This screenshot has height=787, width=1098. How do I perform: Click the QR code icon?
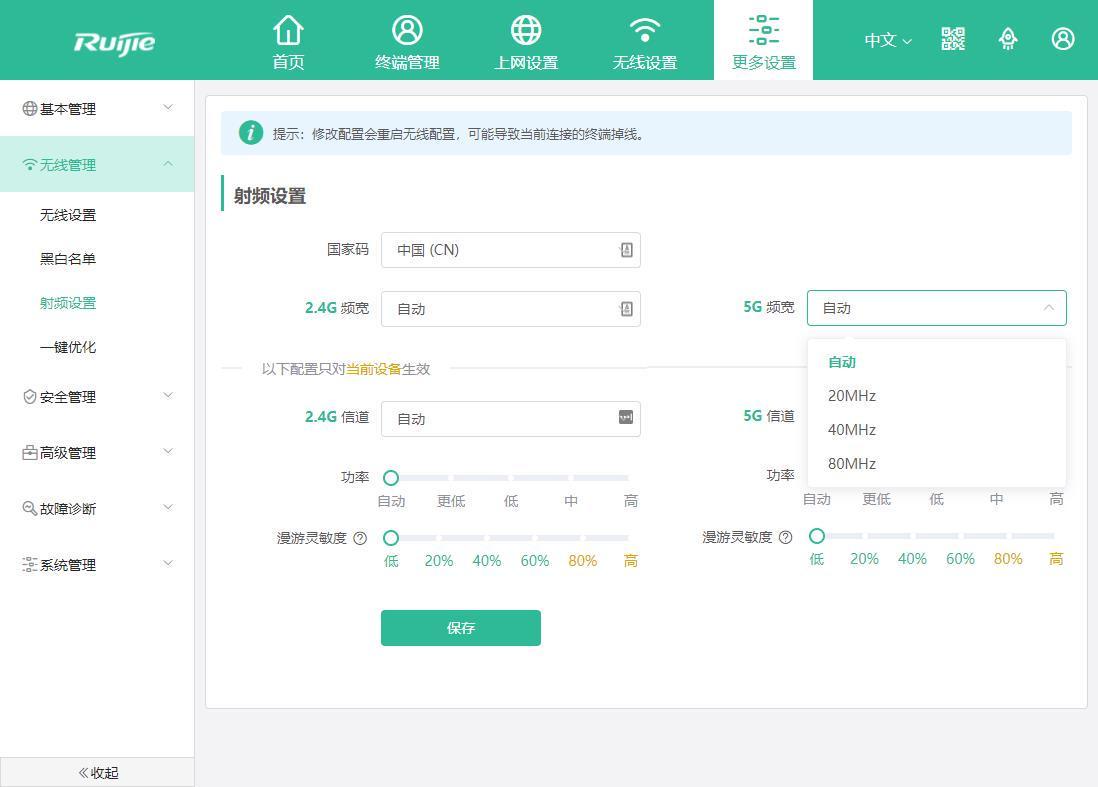pyautogui.click(x=952, y=39)
